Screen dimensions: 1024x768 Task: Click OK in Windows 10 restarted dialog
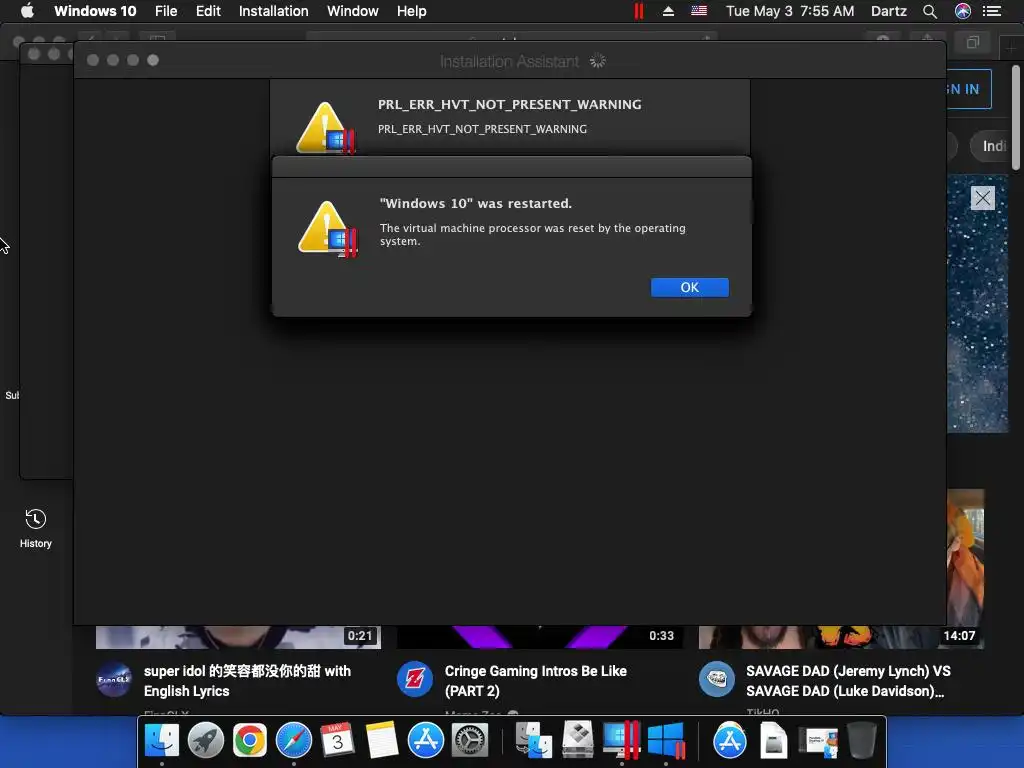pyautogui.click(x=690, y=287)
